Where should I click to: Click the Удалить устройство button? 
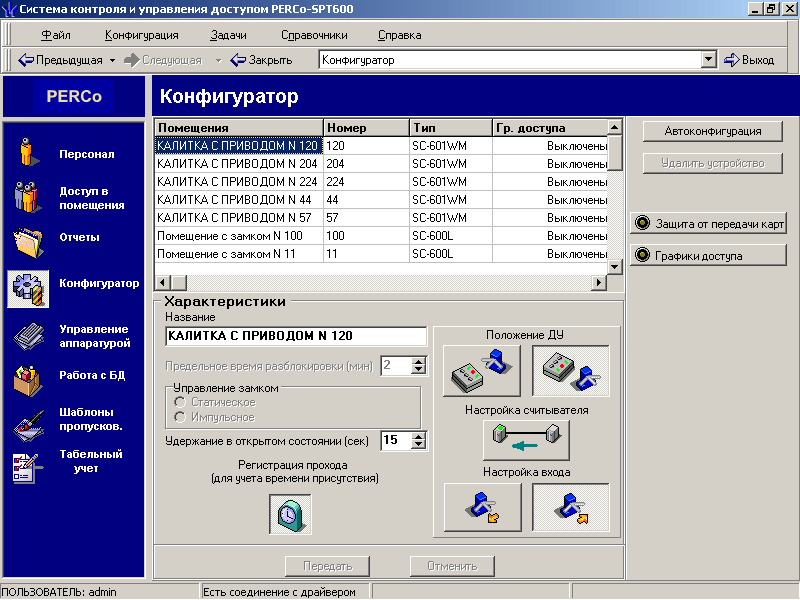point(713,163)
